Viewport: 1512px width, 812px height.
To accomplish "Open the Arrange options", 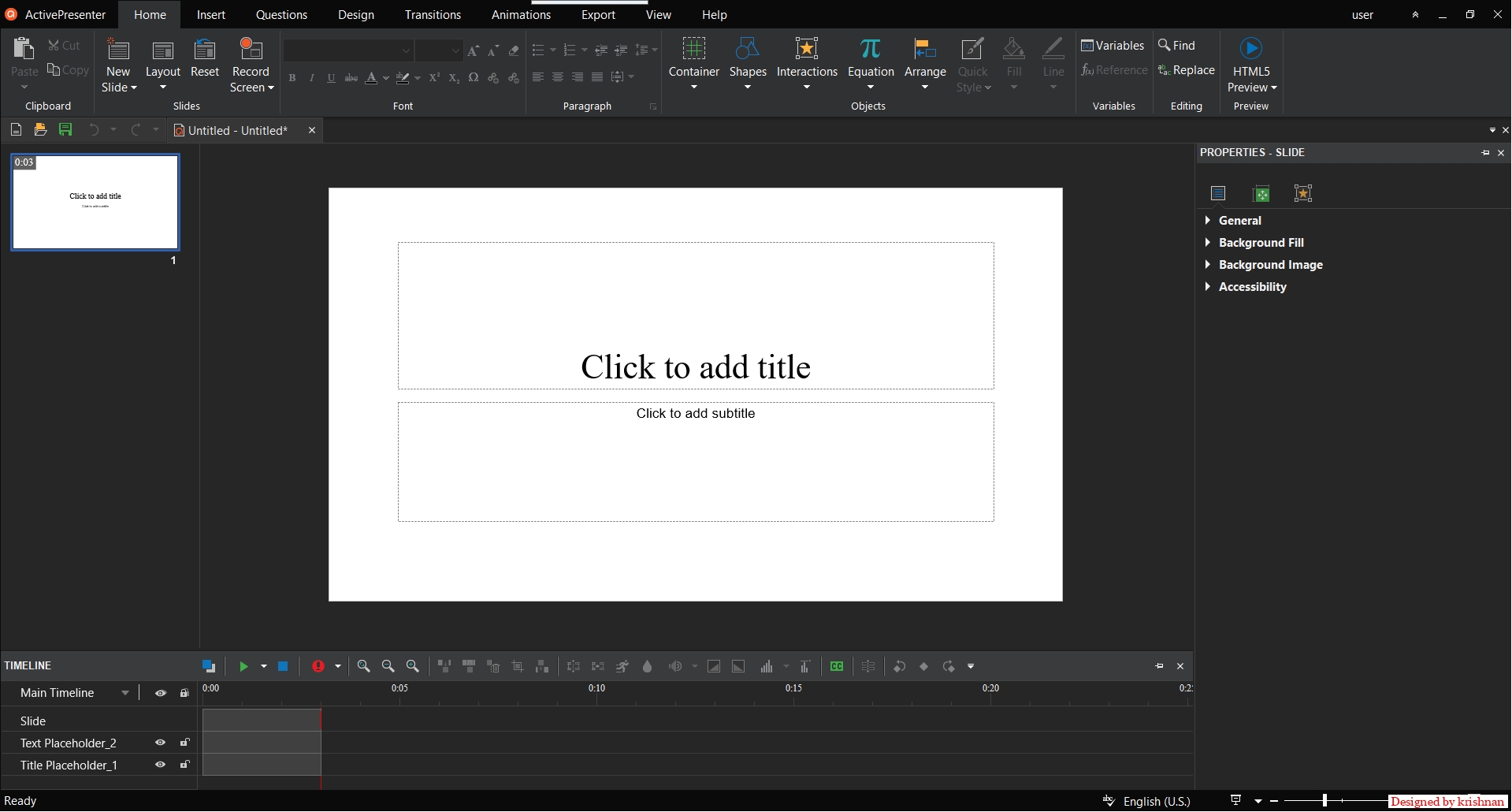I will click(x=925, y=63).
